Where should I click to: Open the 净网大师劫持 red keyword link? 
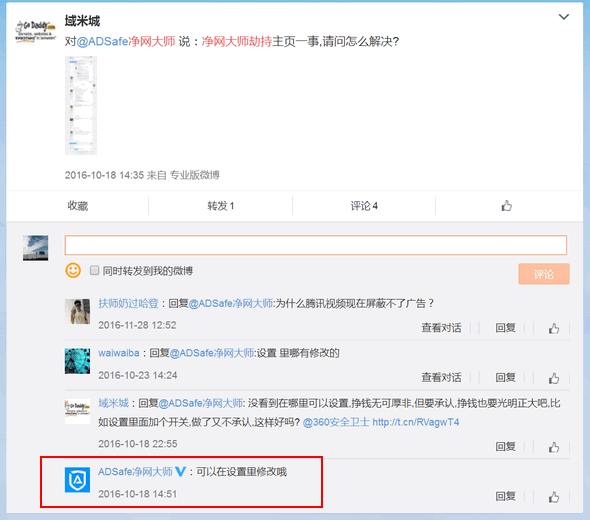point(237,41)
